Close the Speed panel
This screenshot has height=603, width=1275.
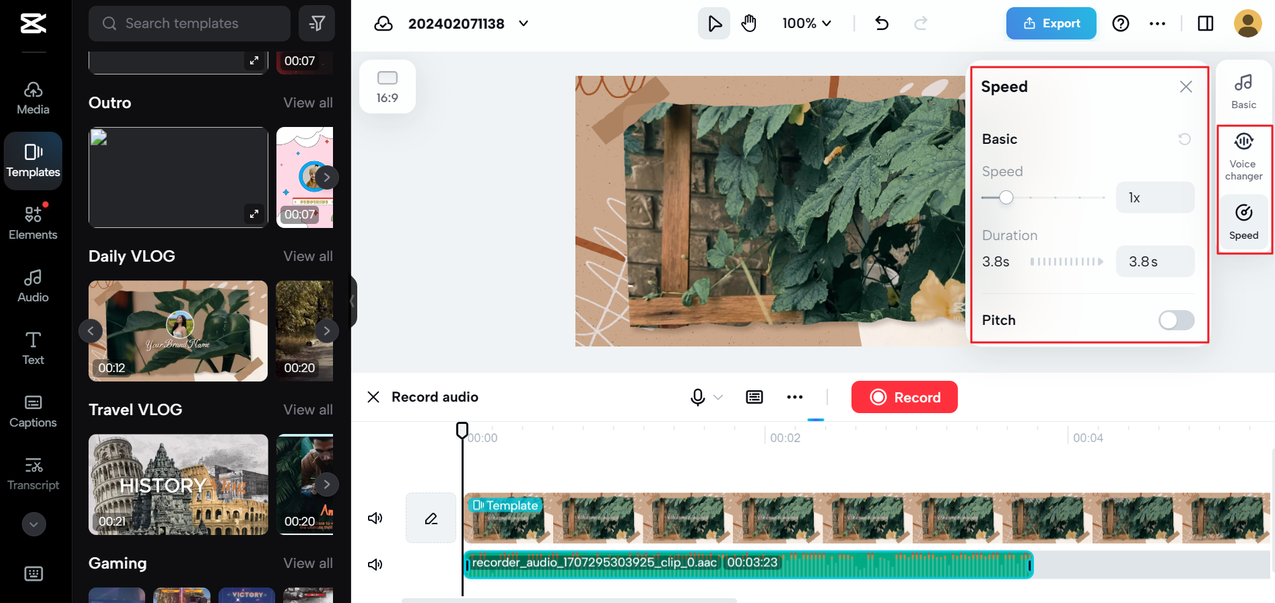(1186, 87)
